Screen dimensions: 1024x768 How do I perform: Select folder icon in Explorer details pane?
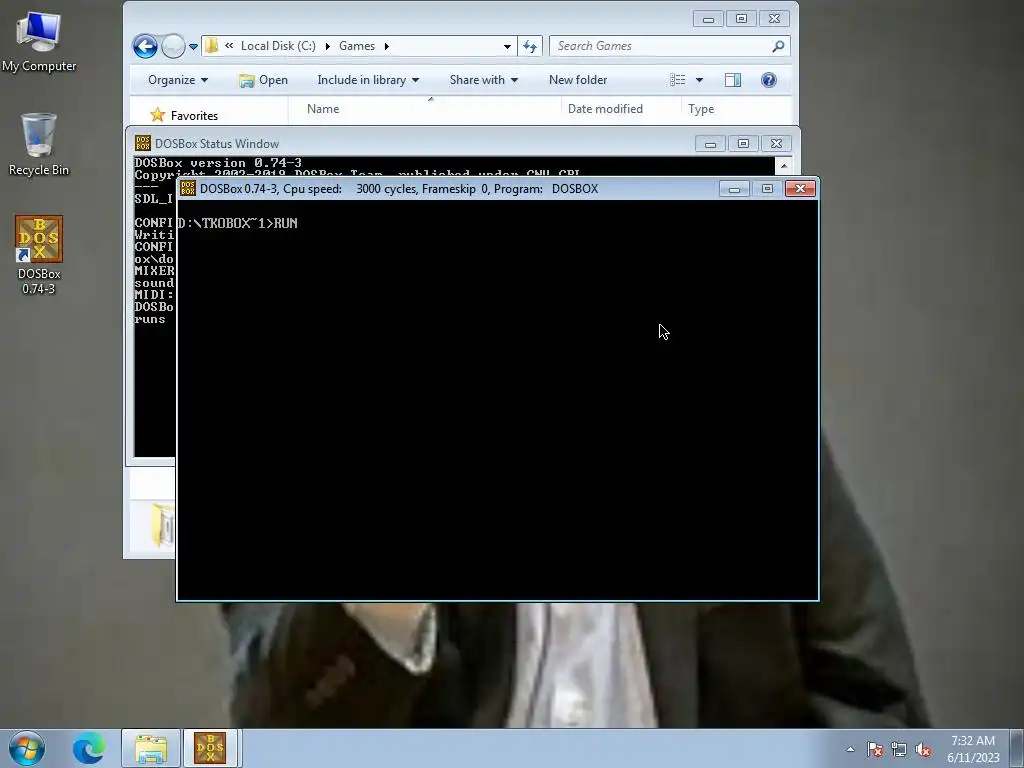tap(163, 525)
